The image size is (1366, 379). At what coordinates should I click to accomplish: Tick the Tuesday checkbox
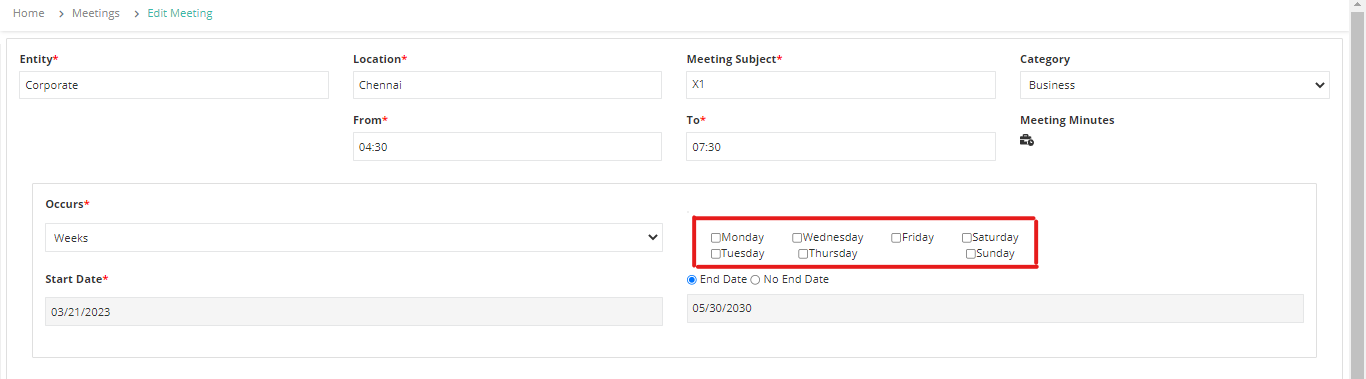(x=716, y=254)
